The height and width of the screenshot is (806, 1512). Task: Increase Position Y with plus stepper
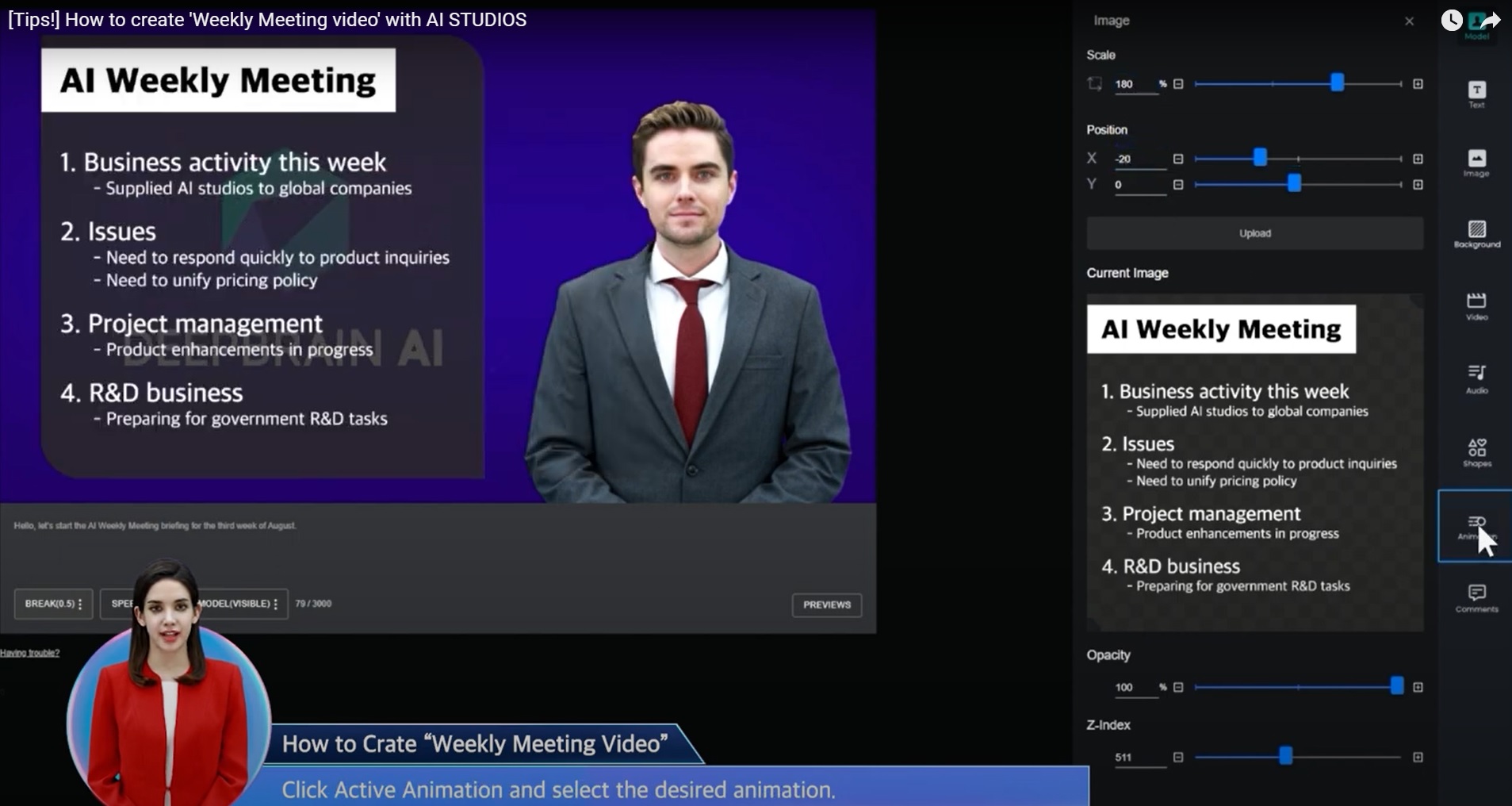[1418, 185]
